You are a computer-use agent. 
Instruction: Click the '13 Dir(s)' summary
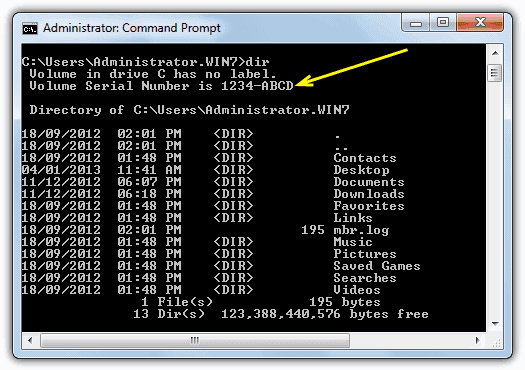click(169, 314)
